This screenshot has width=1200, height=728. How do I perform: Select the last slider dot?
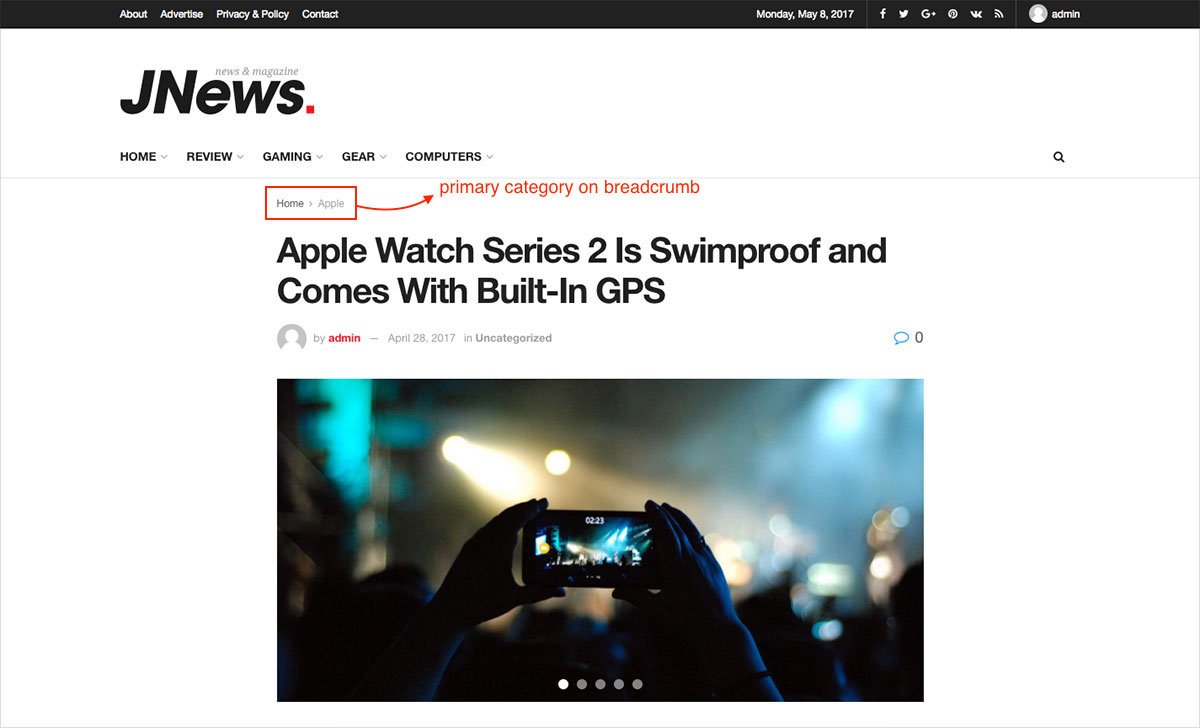point(637,684)
